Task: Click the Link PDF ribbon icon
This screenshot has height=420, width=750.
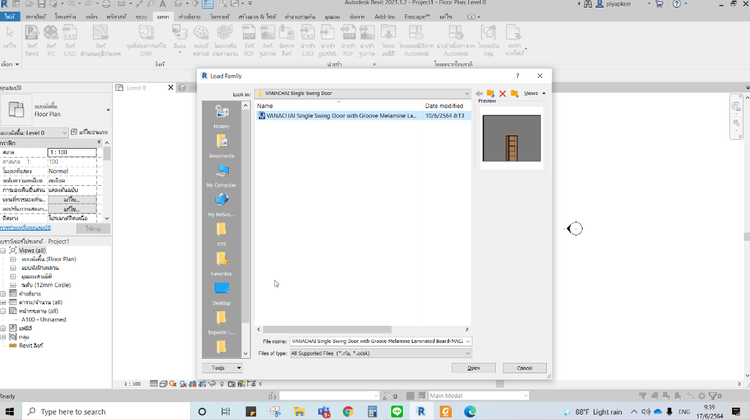Action: pyautogui.click(x=249, y=41)
